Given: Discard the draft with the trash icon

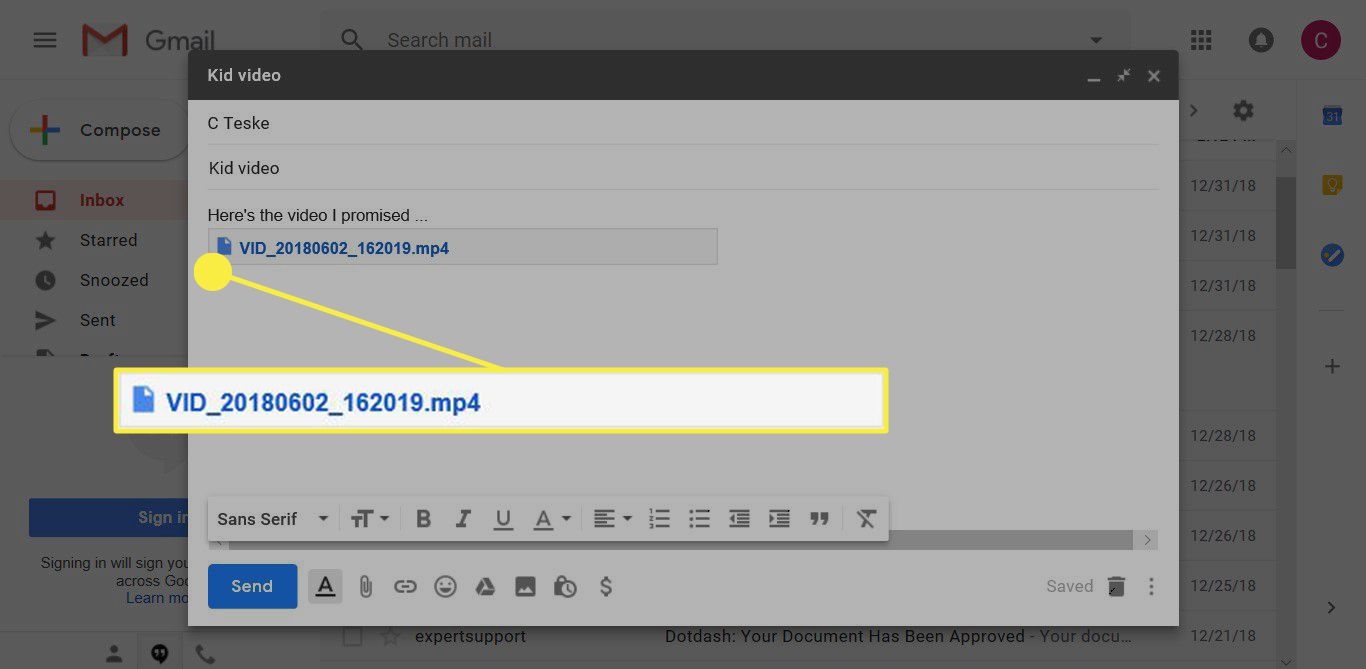Looking at the screenshot, I should [x=1117, y=587].
